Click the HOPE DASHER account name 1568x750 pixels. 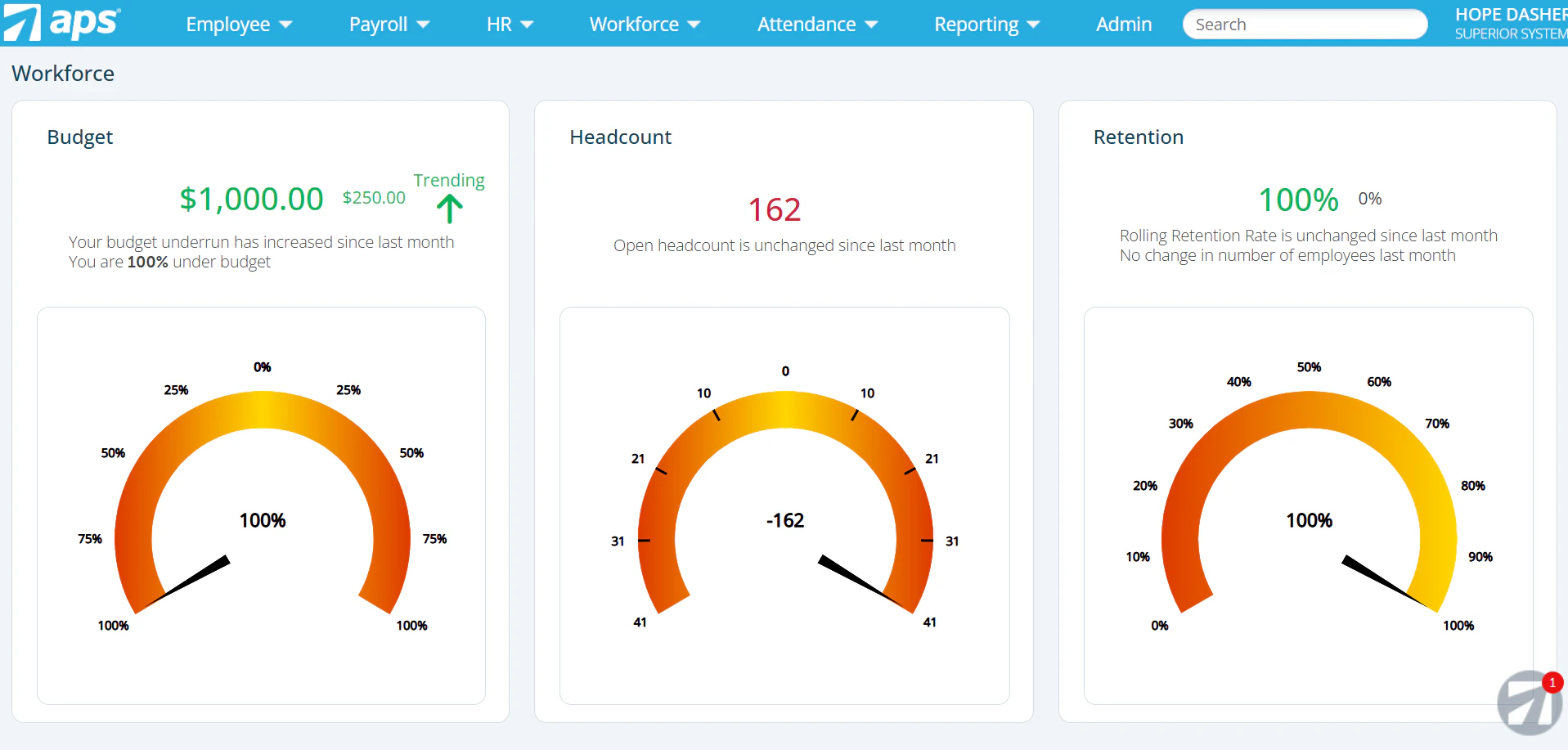(1509, 13)
